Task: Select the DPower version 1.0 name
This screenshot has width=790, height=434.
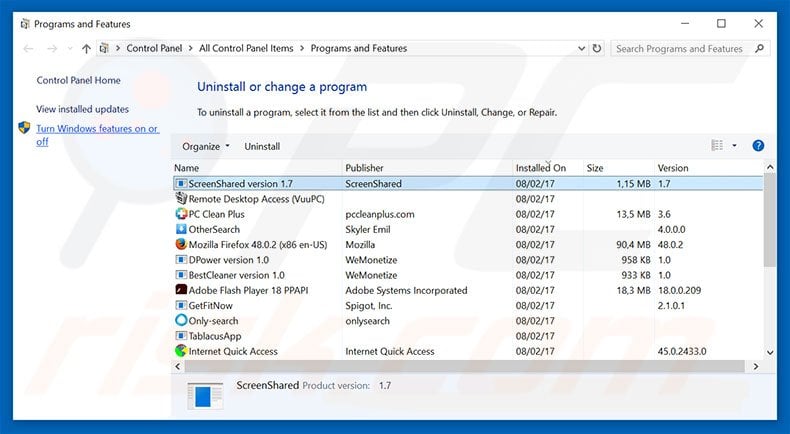Action: pos(229,260)
